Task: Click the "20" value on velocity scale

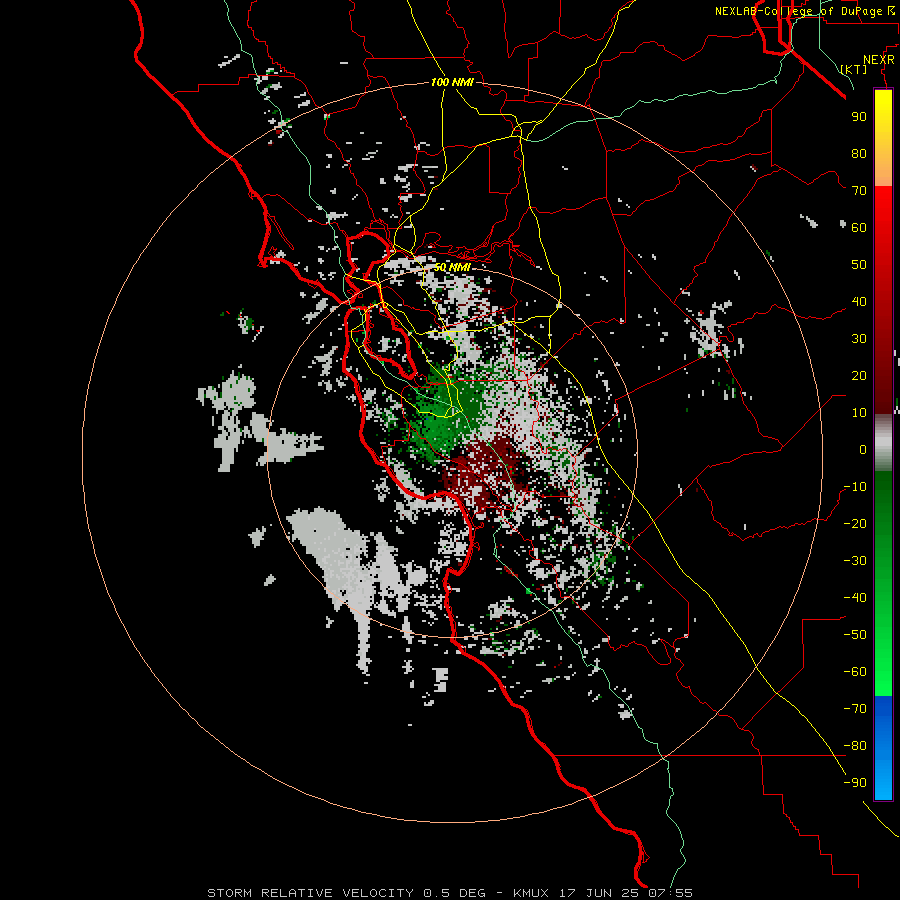Action: point(859,375)
